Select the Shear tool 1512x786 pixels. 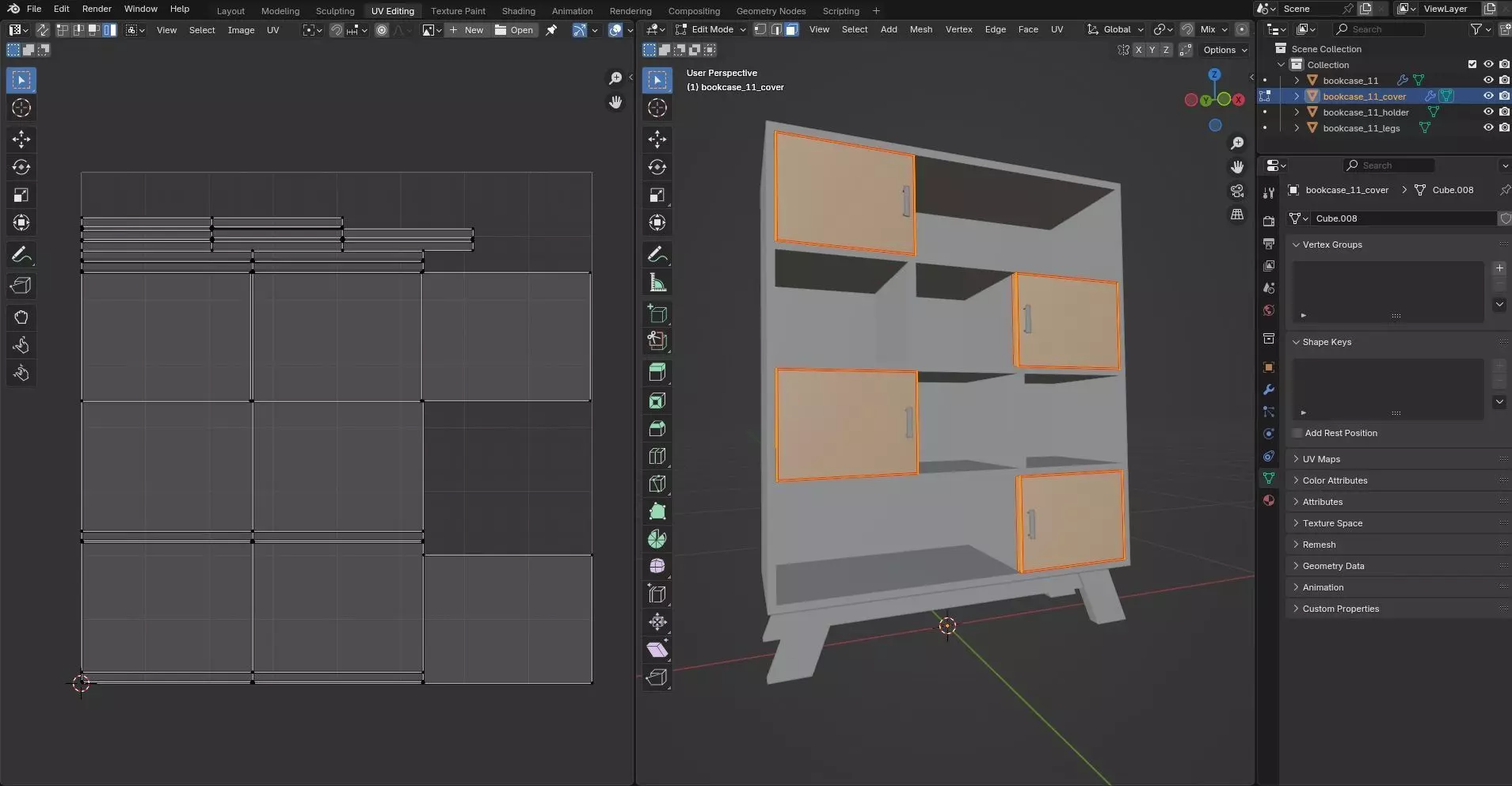(657, 649)
